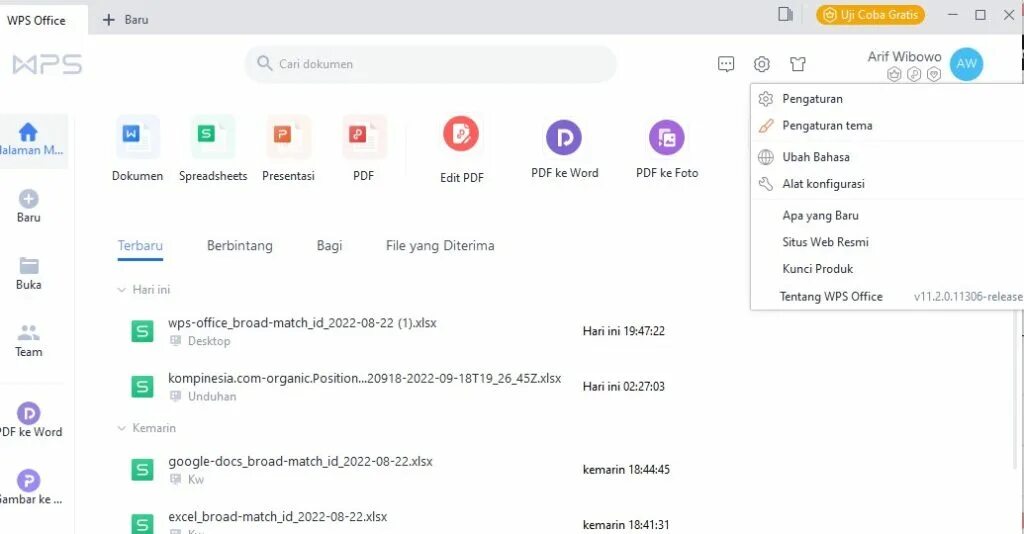Open Tentang WPS Office menu entry
Screen dimensions: 1024x534
(x=831, y=296)
